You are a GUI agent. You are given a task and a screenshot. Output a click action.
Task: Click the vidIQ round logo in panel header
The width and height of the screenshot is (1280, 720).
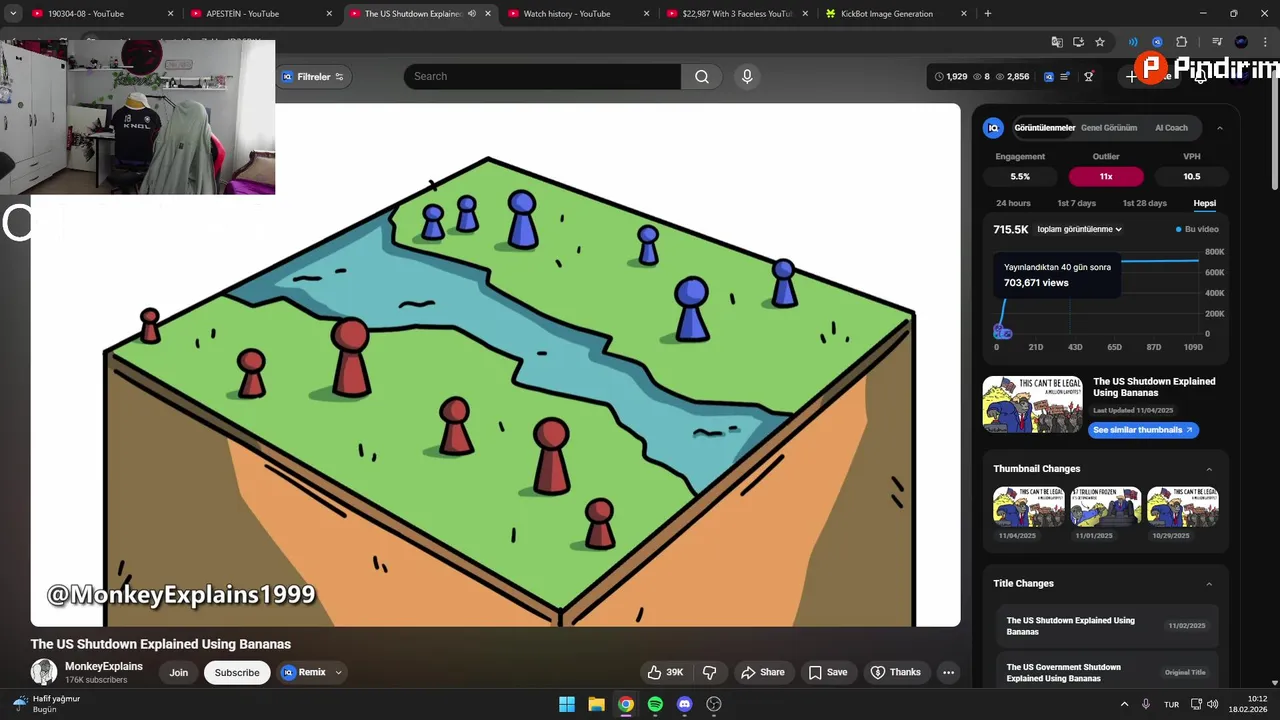(993, 128)
